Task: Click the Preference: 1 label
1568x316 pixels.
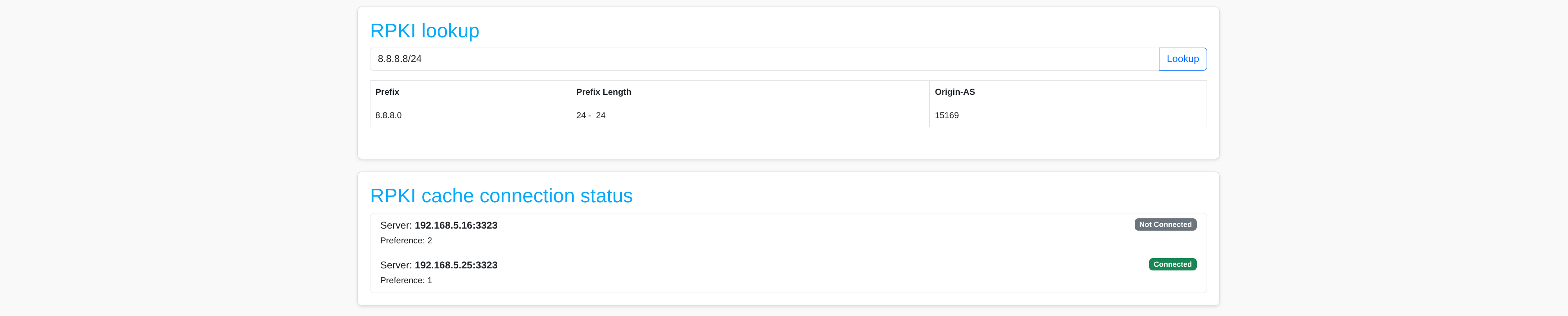Action: (406, 280)
